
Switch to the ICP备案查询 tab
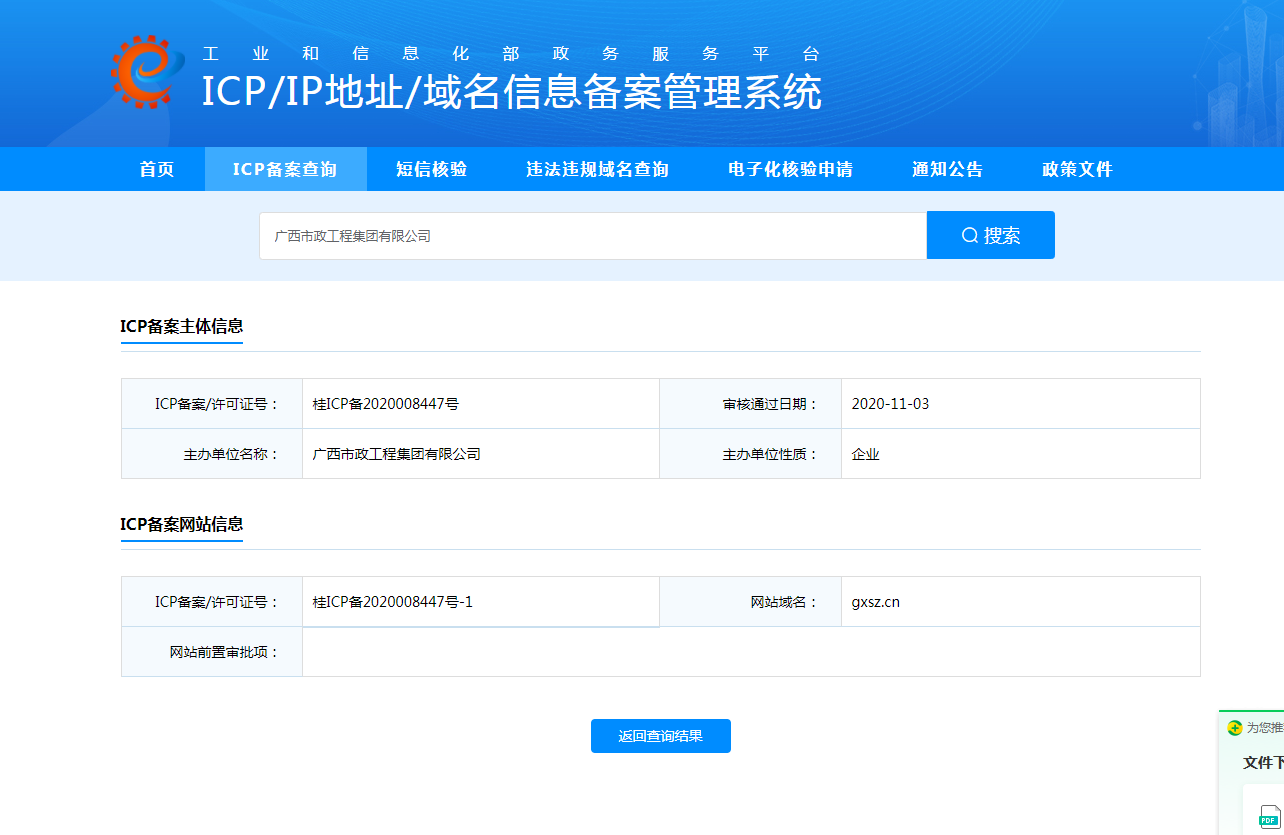pyautogui.click(x=286, y=169)
